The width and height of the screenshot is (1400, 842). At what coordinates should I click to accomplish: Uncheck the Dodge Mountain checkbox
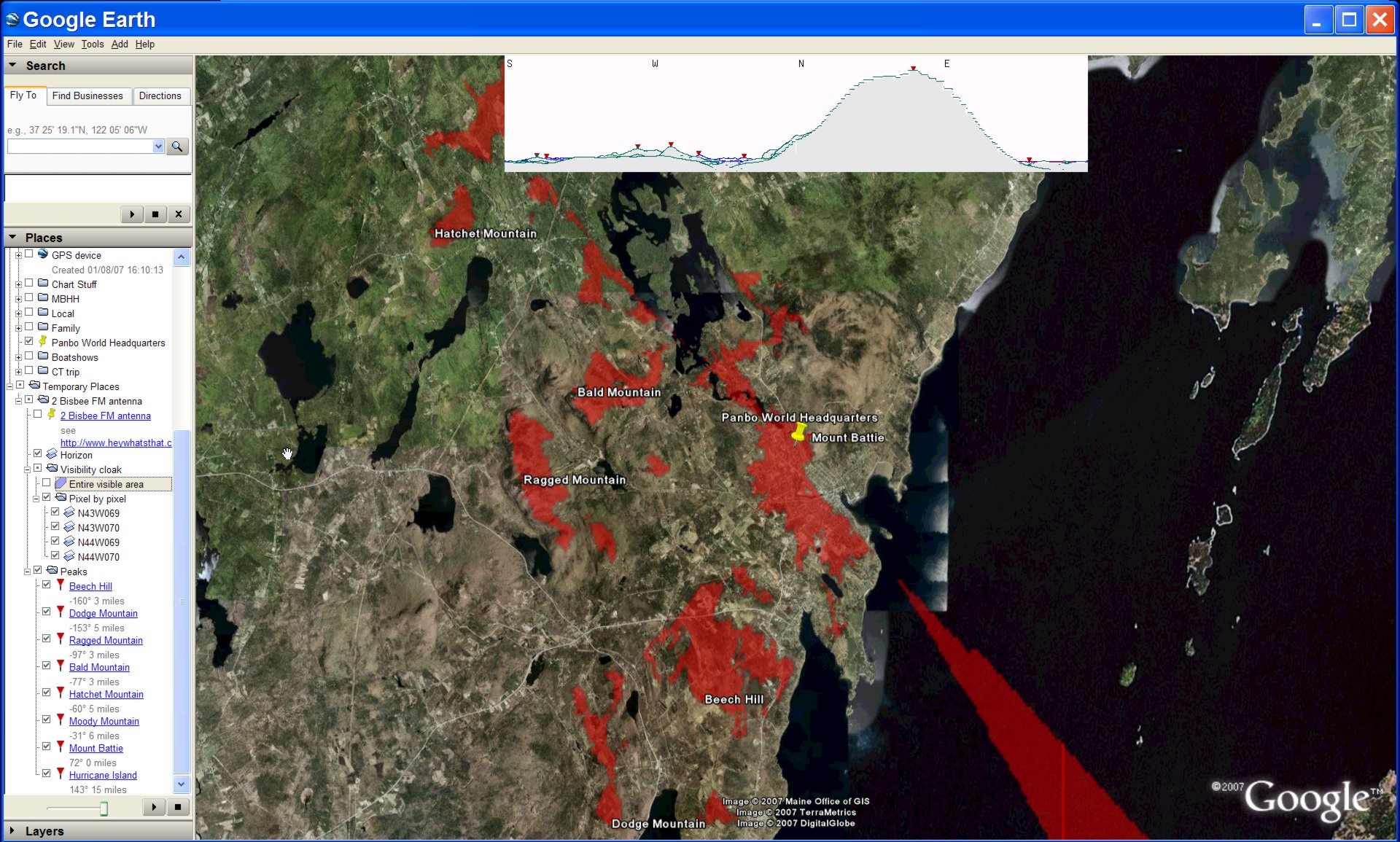coord(47,612)
